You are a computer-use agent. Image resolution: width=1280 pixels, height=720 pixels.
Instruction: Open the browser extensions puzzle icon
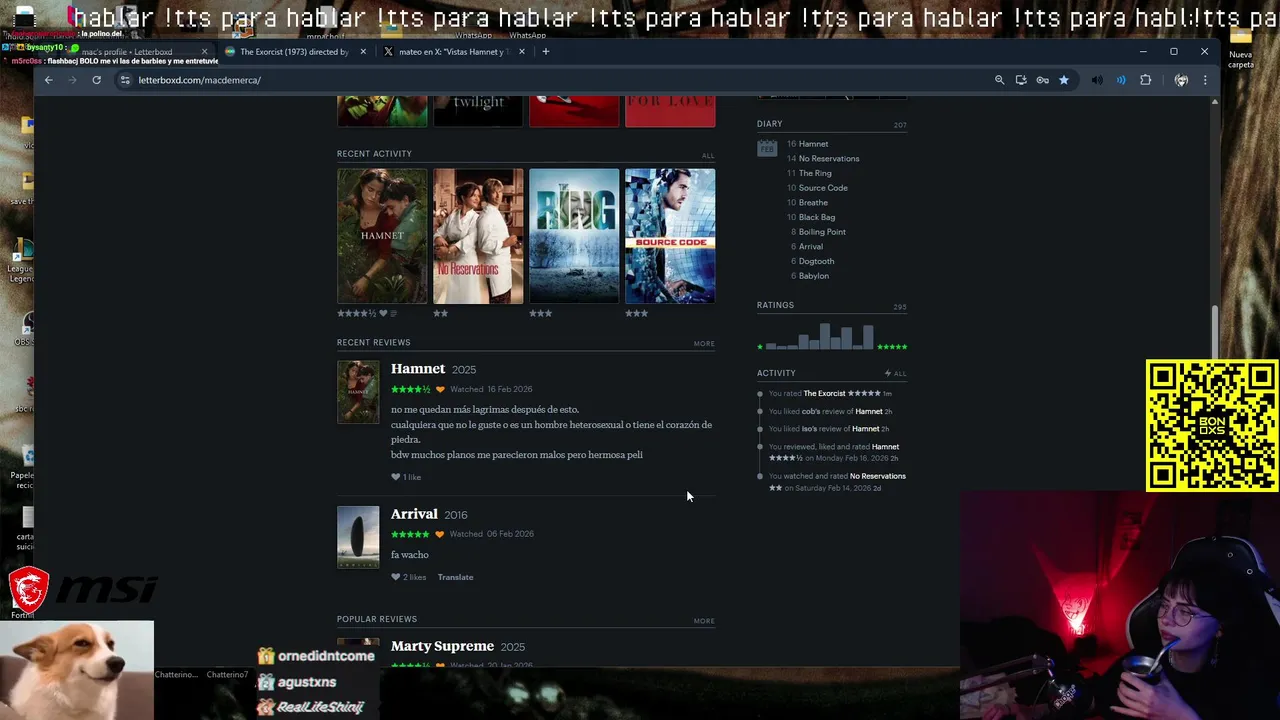[x=1146, y=80]
